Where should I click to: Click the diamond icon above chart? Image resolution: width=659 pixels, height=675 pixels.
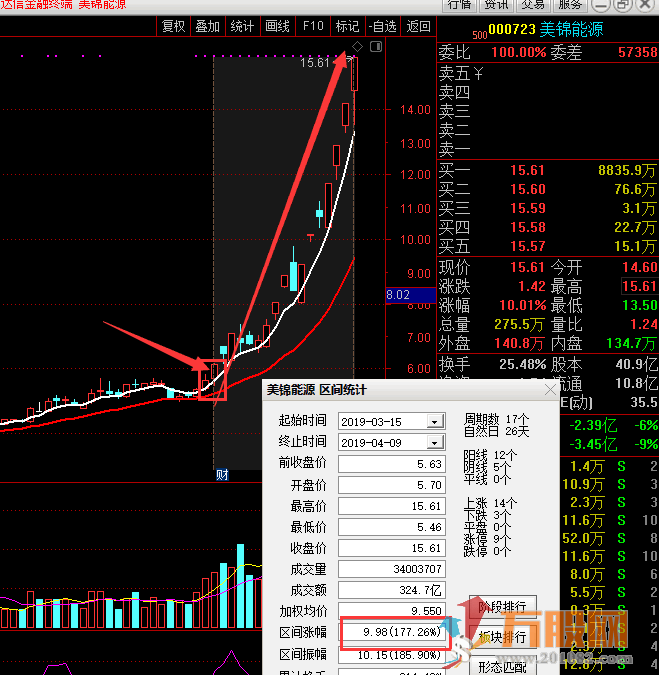[357, 46]
